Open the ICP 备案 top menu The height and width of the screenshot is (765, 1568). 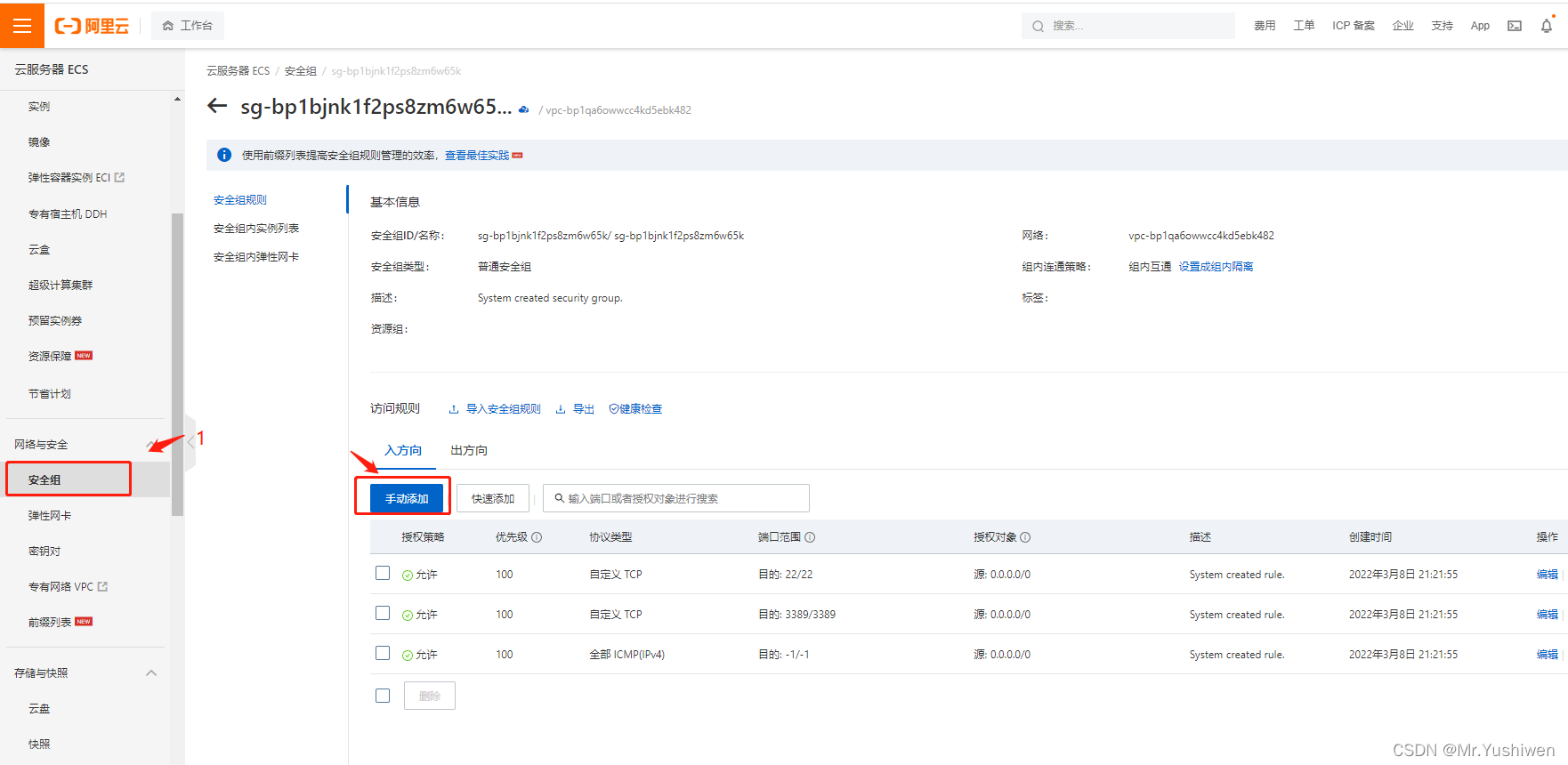tap(1354, 26)
